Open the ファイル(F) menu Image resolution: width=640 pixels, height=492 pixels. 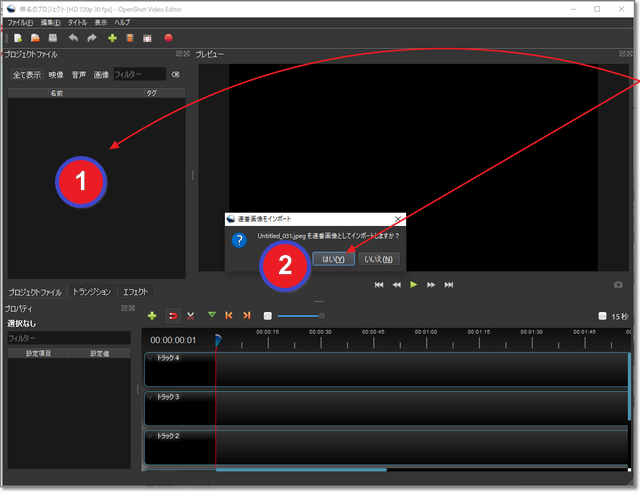pyautogui.click(x=20, y=22)
